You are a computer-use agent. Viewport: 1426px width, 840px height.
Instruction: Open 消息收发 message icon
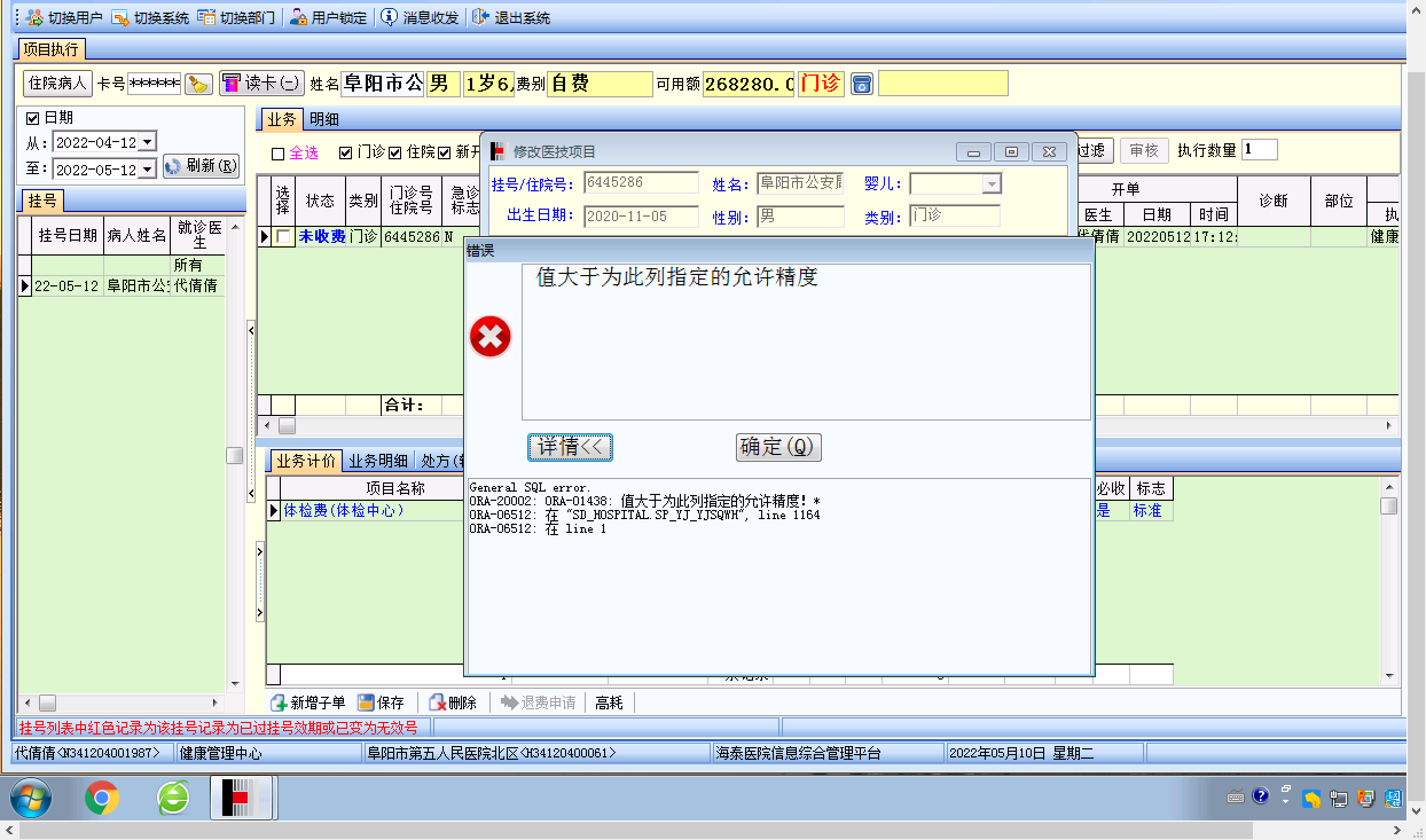click(389, 18)
